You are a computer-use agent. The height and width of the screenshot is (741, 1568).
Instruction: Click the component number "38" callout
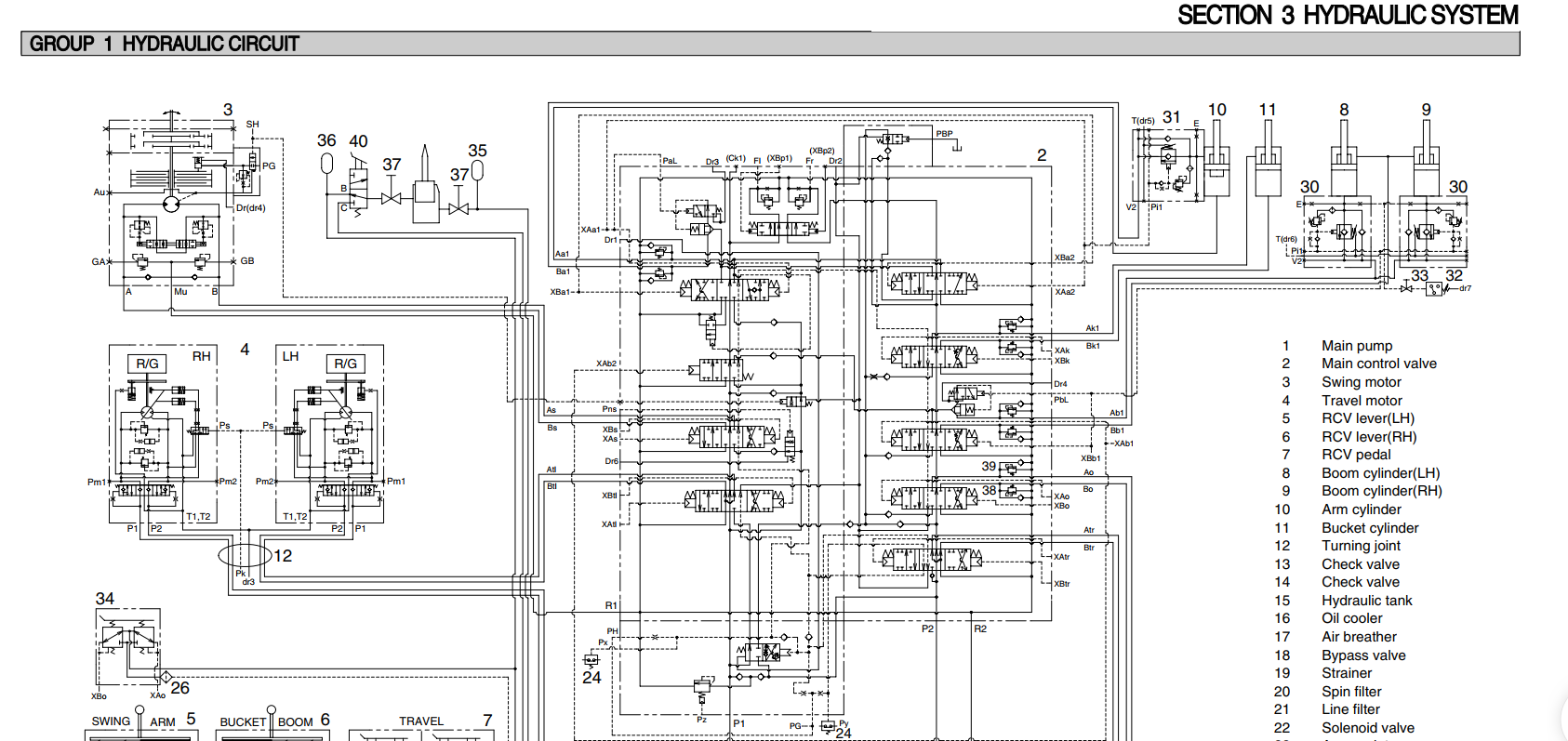989,490
